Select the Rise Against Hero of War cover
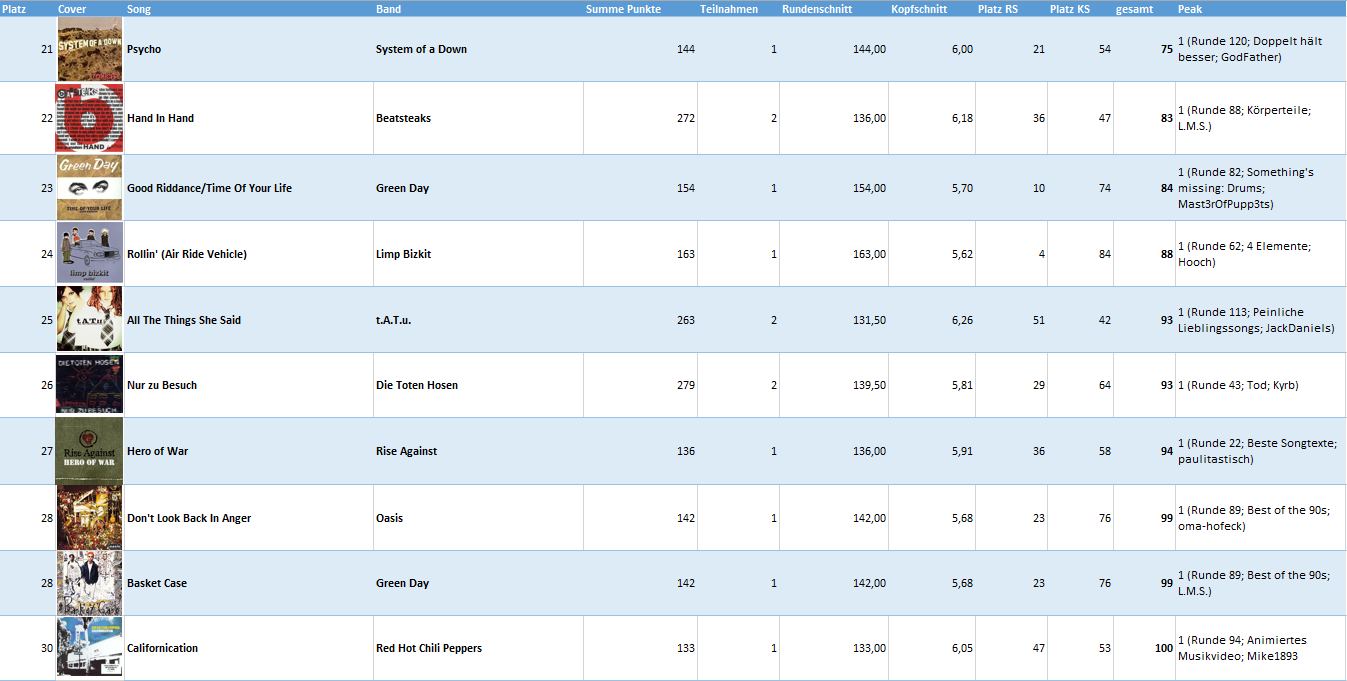This screenshot has width=1347, height=681. 90,451
